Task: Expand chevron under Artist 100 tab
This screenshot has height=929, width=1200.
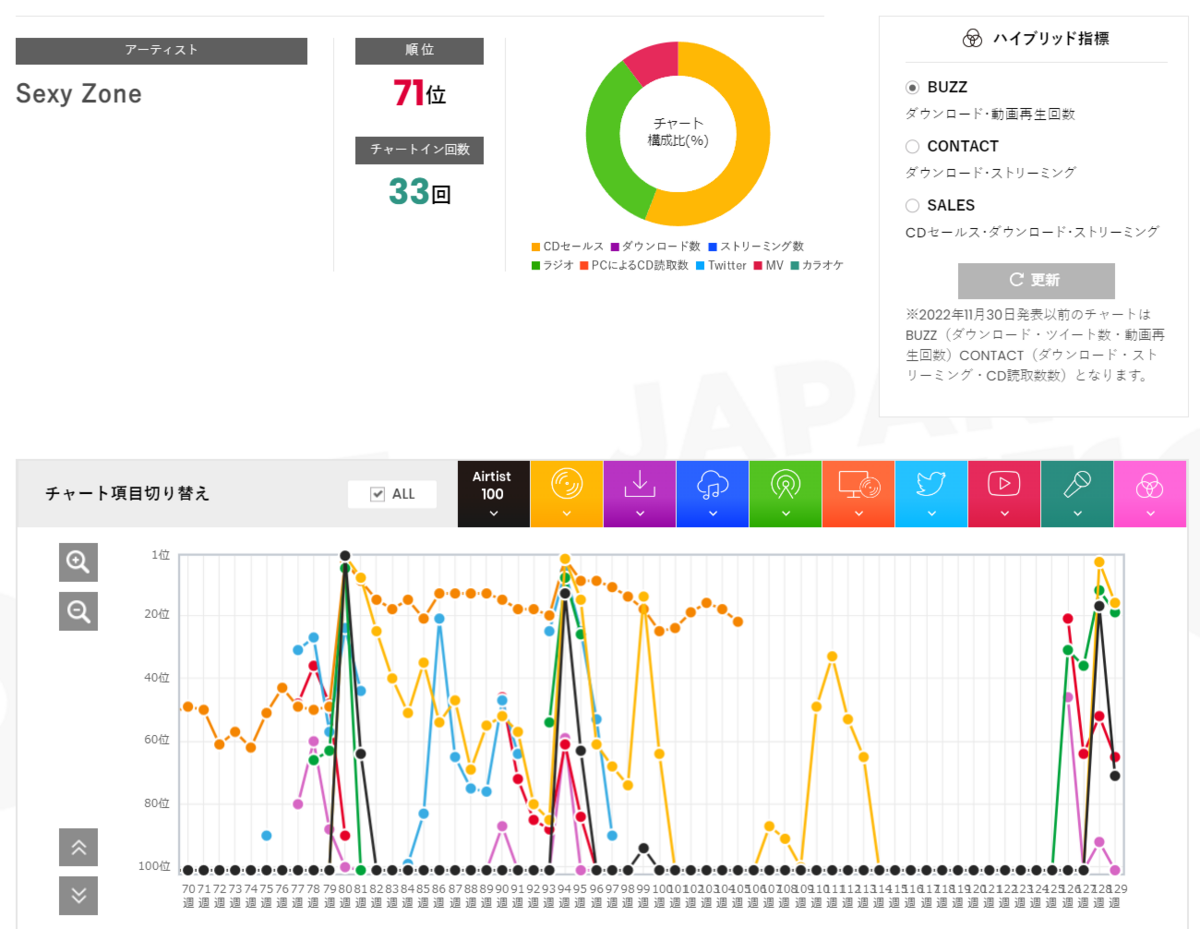Action: [x=494, y=513]
